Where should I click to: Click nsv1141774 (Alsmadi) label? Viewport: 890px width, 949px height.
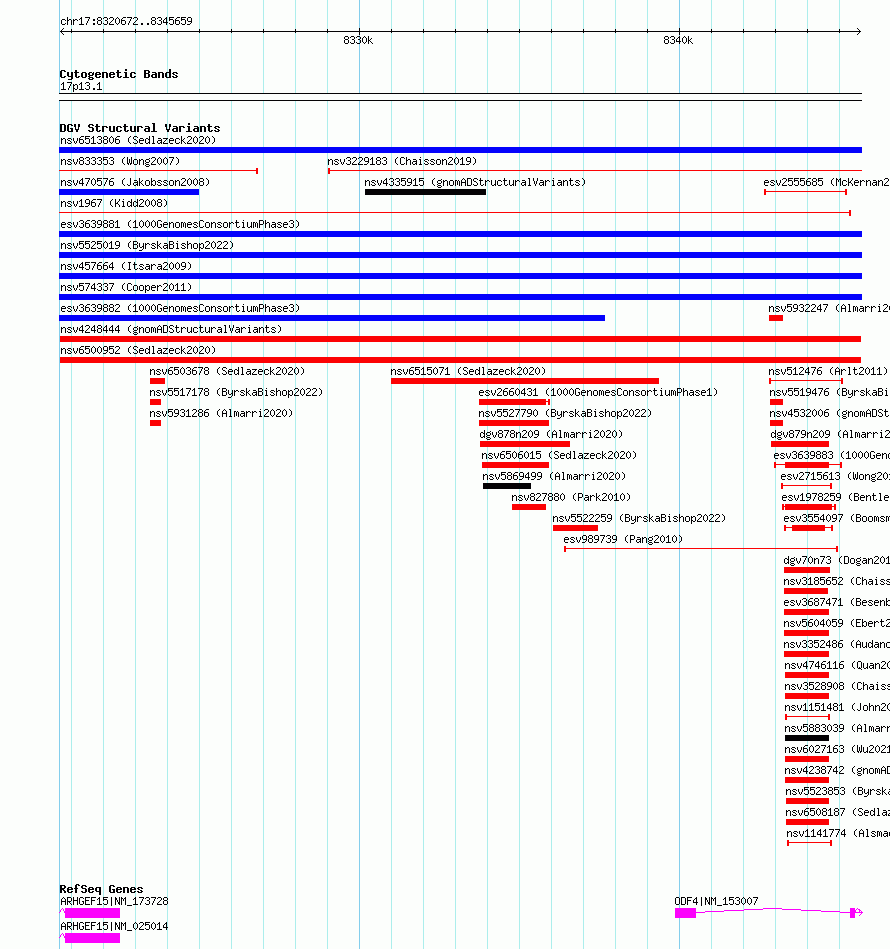[x=838, y=833]
